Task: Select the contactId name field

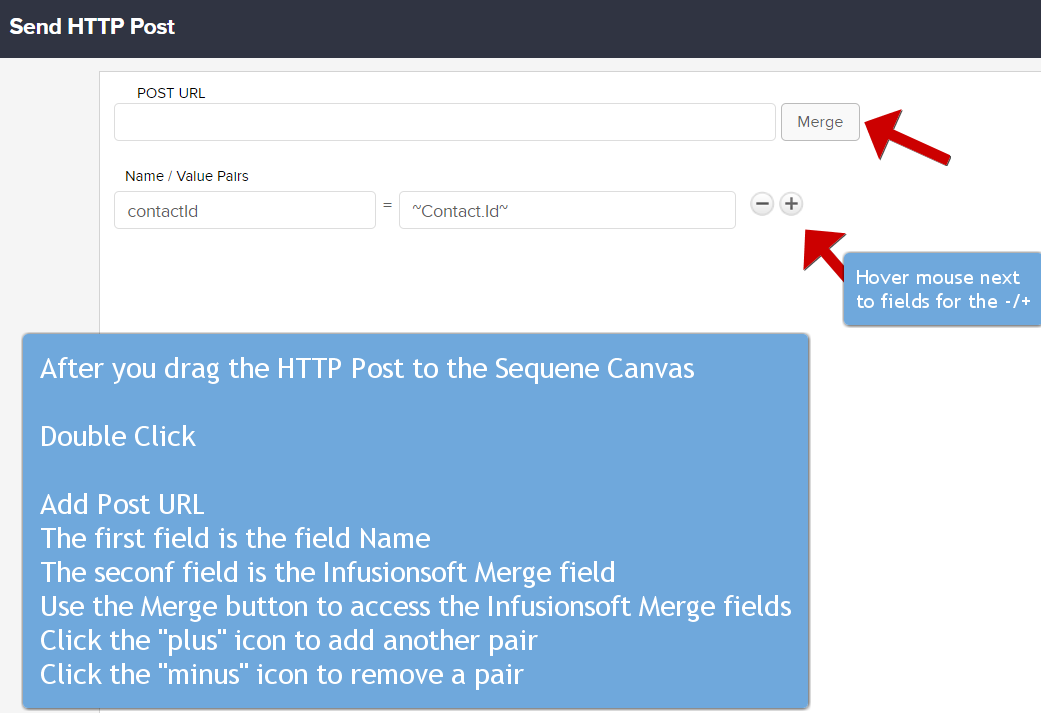Action: 245,211
